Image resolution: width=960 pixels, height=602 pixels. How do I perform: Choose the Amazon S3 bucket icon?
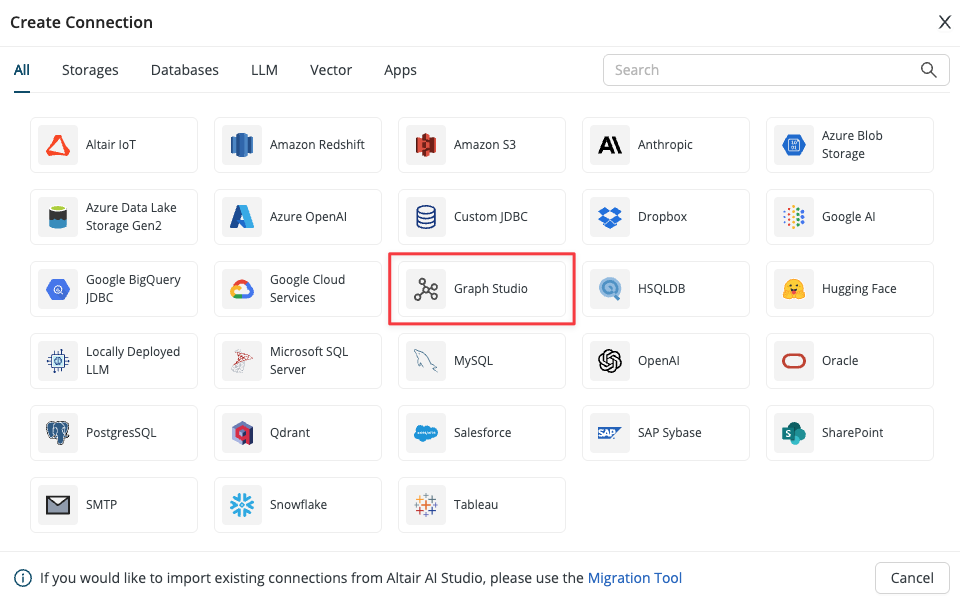pyautogui.click(x=426, y=145)
